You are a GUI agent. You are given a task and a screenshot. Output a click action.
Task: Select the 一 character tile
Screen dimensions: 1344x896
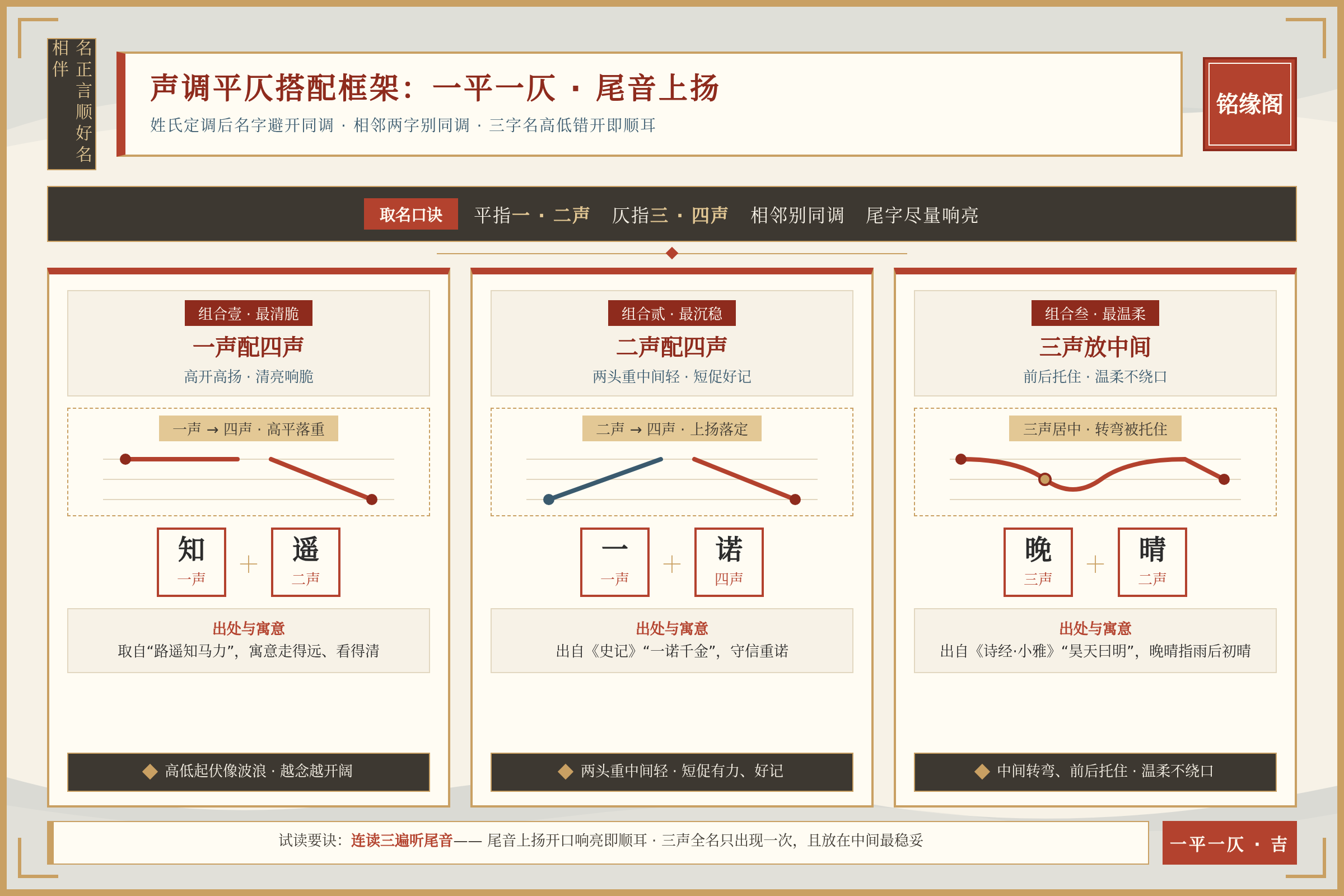[615, 562]
